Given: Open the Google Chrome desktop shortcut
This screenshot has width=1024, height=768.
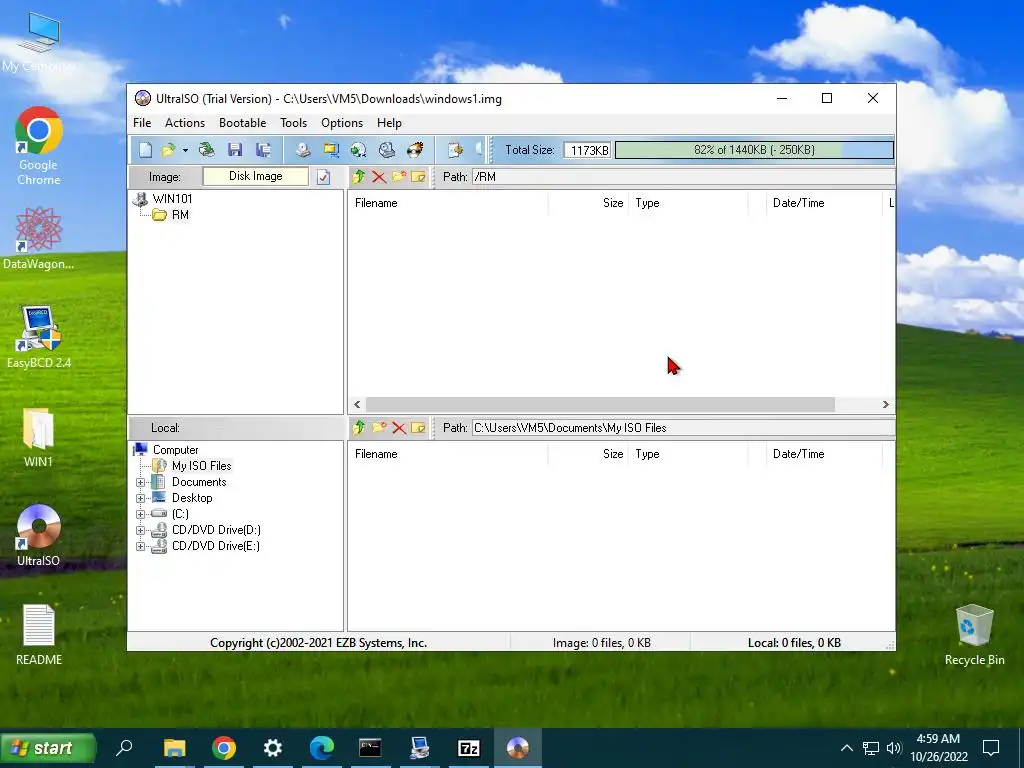Looking at the screenshot, I should tap(38, 146).
